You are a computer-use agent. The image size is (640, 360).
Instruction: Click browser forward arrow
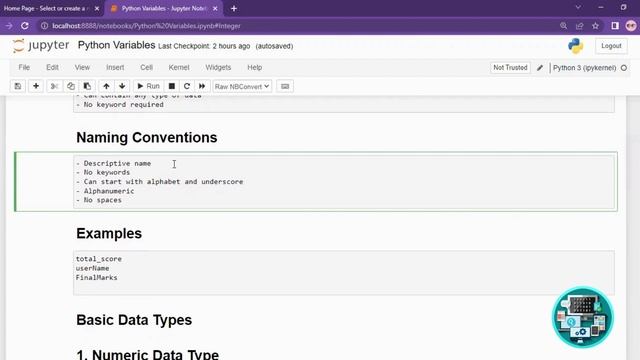pyautogui.click(x=9, y=26)
